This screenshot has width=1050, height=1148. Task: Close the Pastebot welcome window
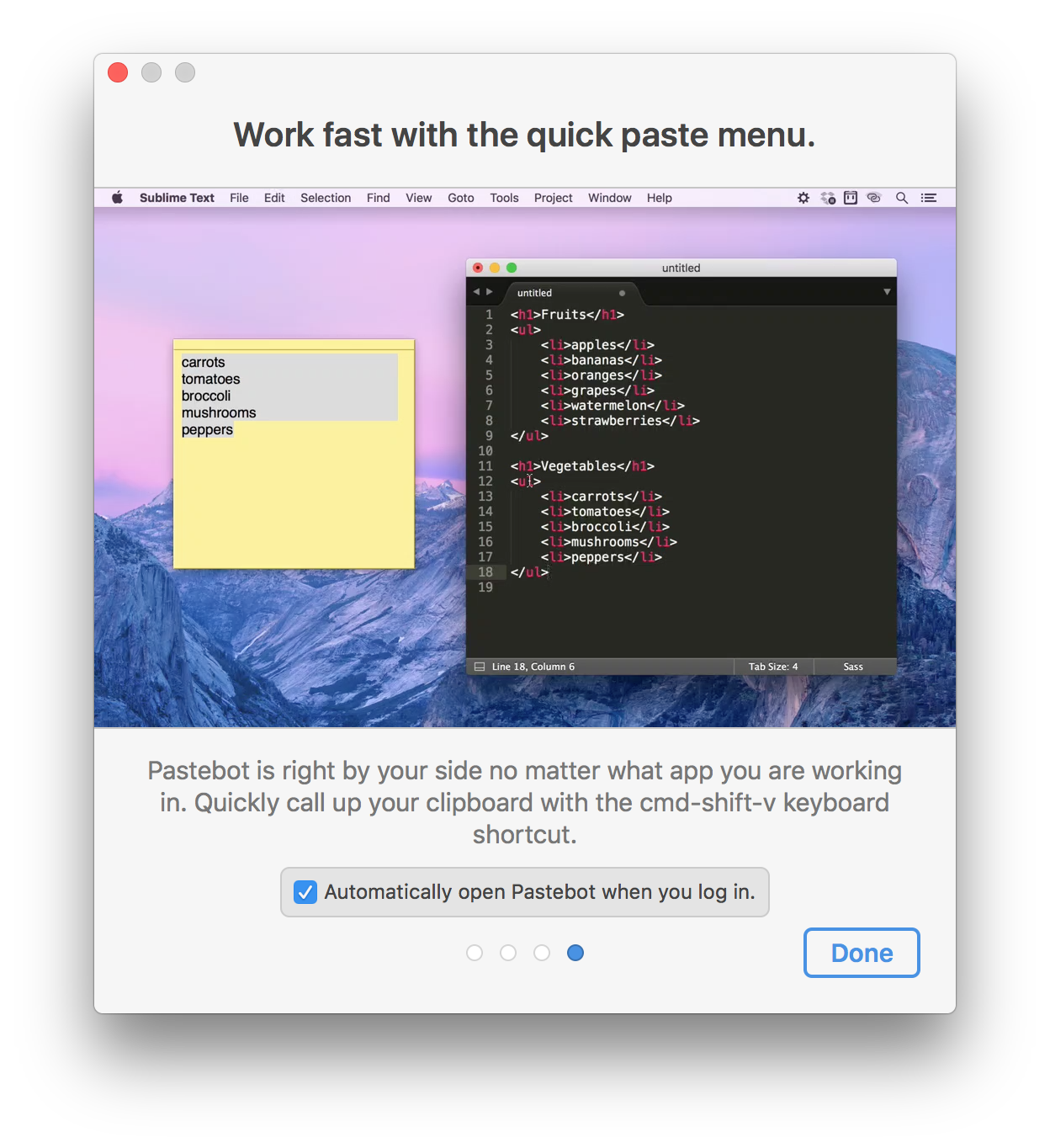coord(118,72)
